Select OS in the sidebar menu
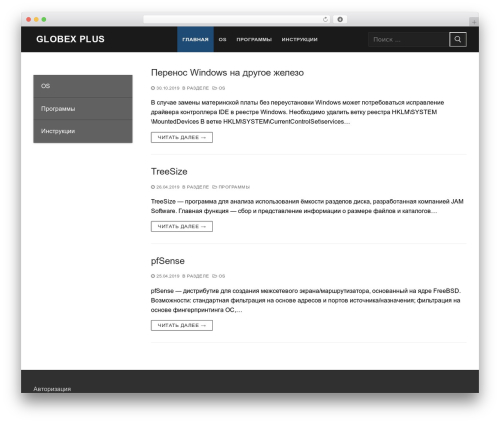The image size is (500, 423). point(83,86)
